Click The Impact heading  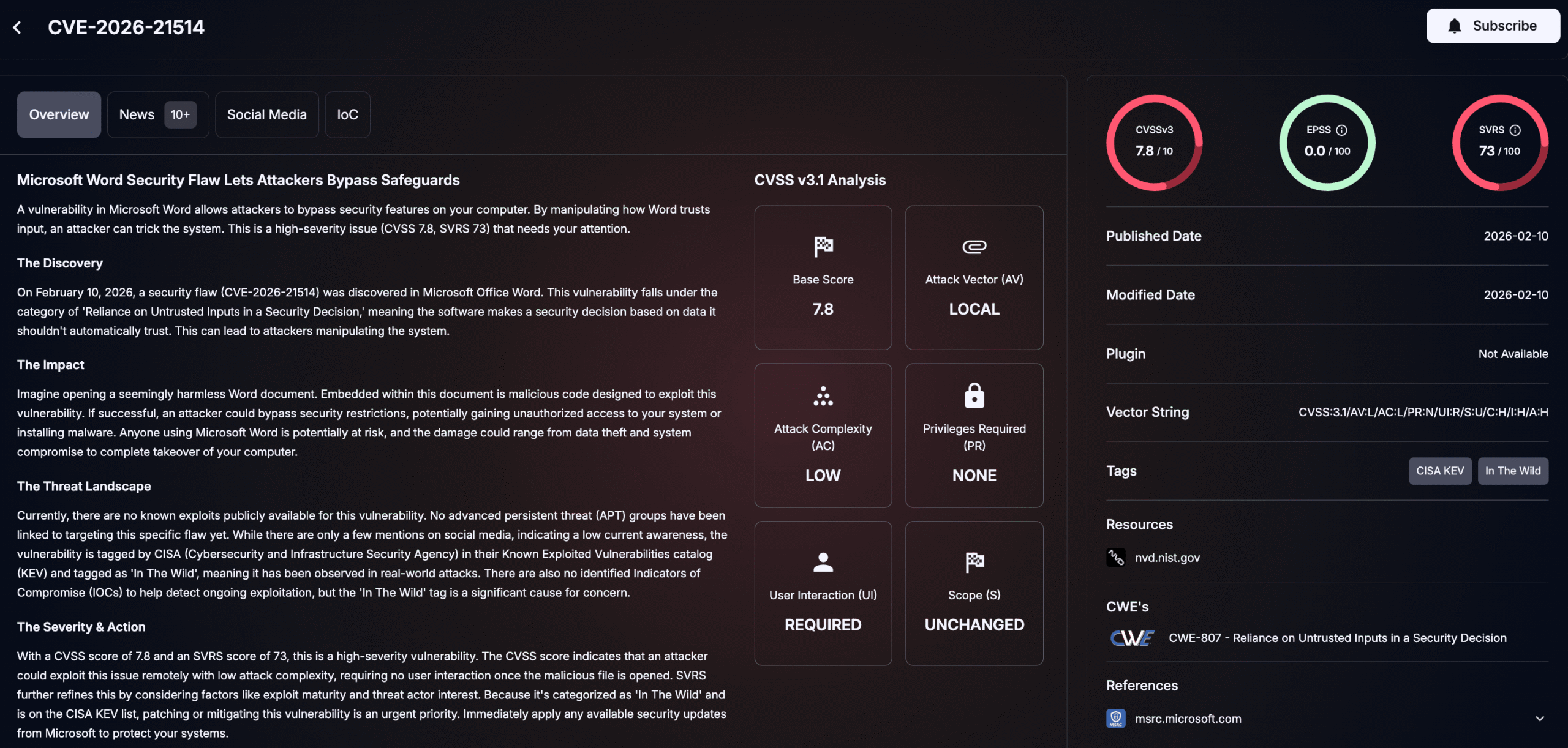(x=50, y=365)
